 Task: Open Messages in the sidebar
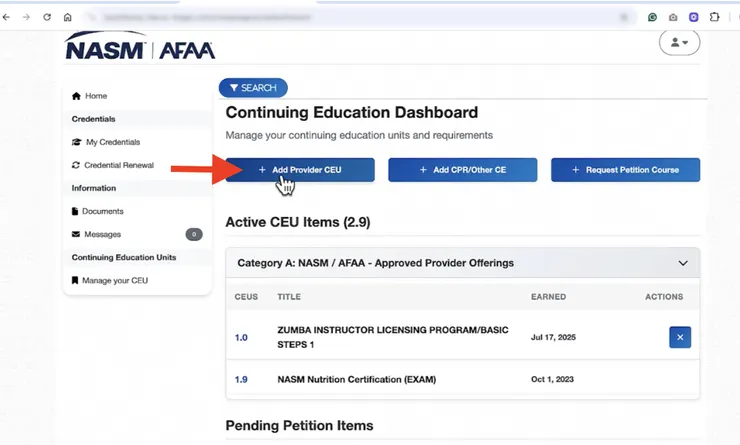pos(101,234)
